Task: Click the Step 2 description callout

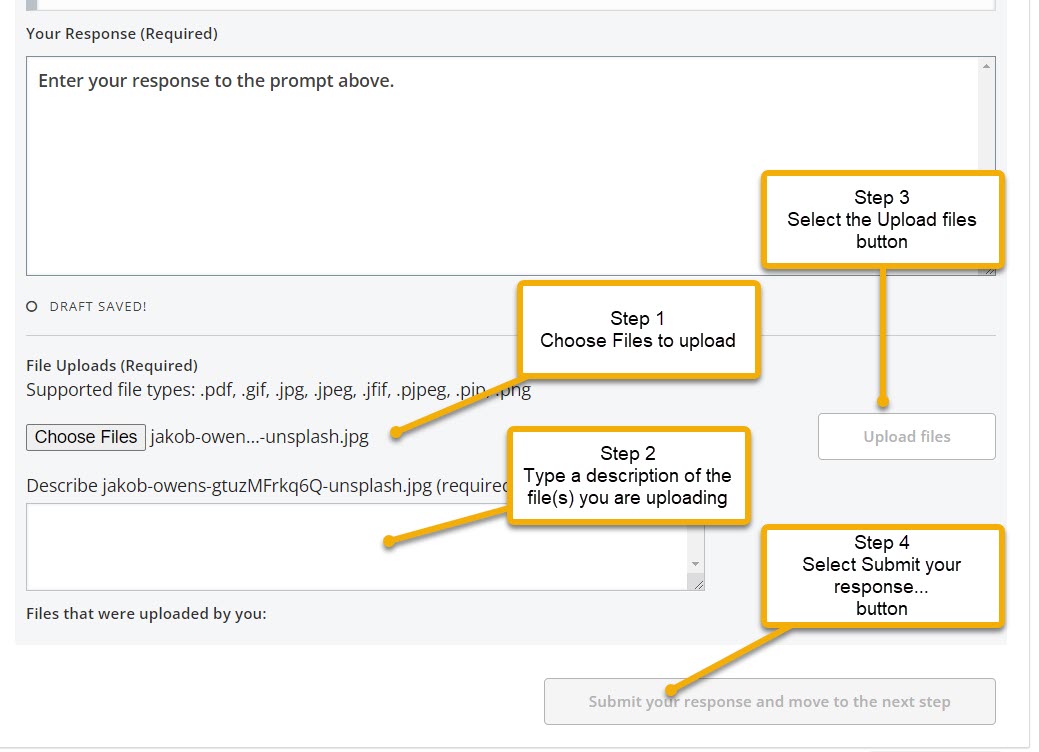Action: 628,476
